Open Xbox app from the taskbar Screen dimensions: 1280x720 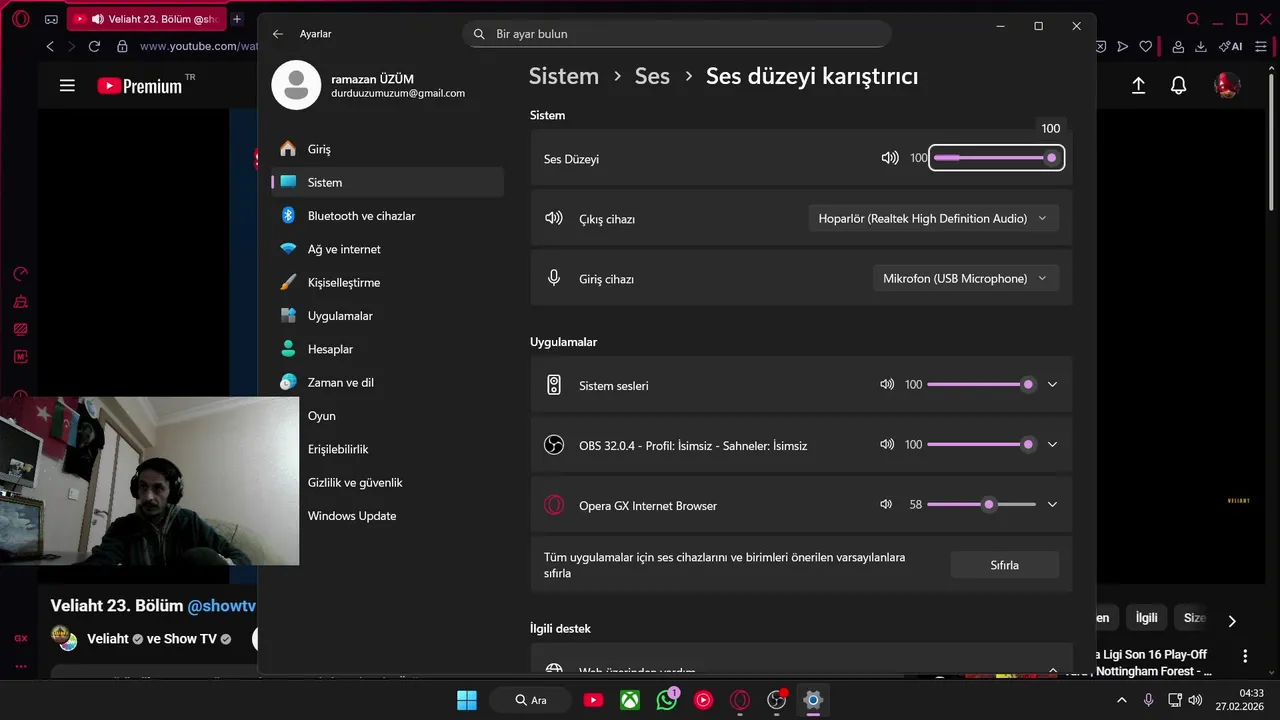pos(630,700)
